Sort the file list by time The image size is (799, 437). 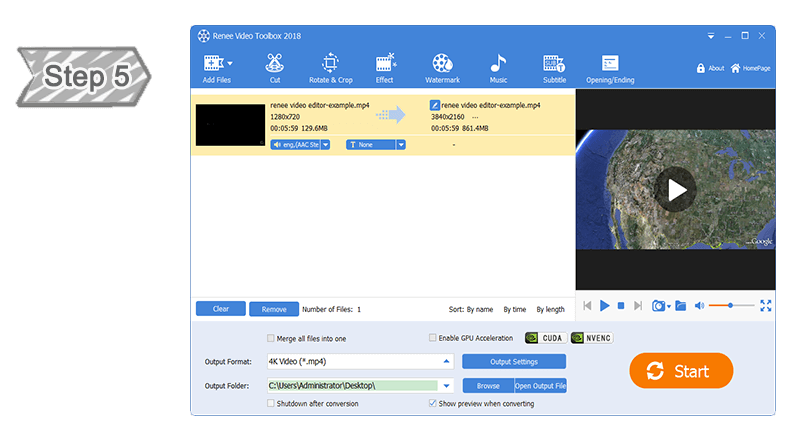(x=514, y=310)
